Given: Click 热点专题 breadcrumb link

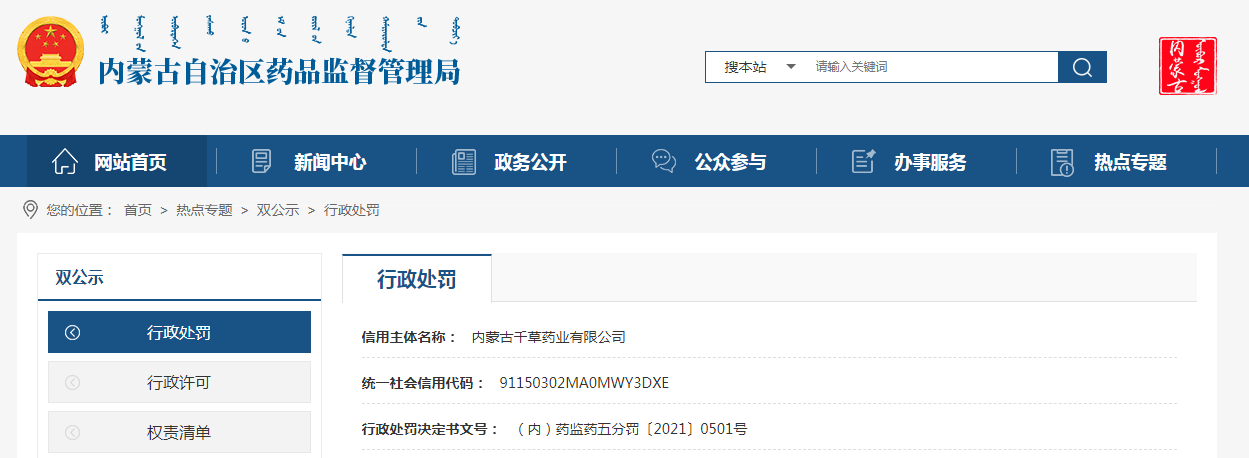Looking at the screenshot, I should pyautogui.click(x=204, y=210).
